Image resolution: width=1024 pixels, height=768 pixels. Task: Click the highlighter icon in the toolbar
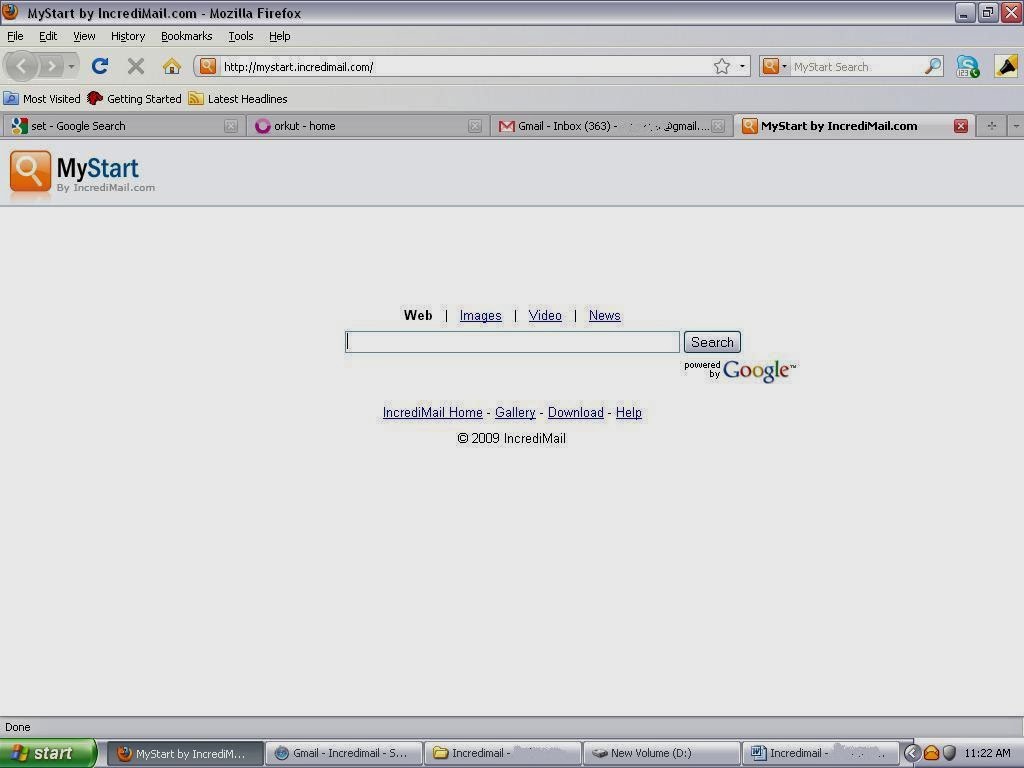[x=1006, y=66]
